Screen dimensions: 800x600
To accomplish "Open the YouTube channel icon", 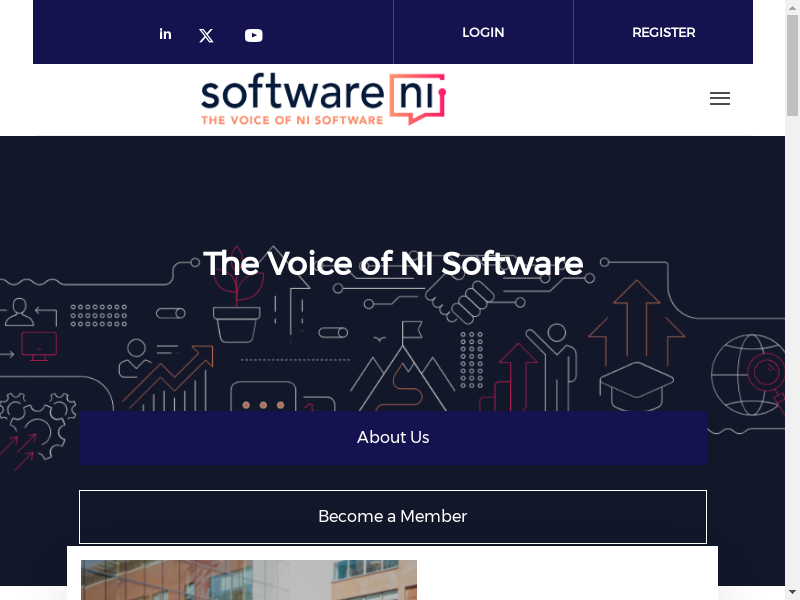I will (x=254, y=35).
